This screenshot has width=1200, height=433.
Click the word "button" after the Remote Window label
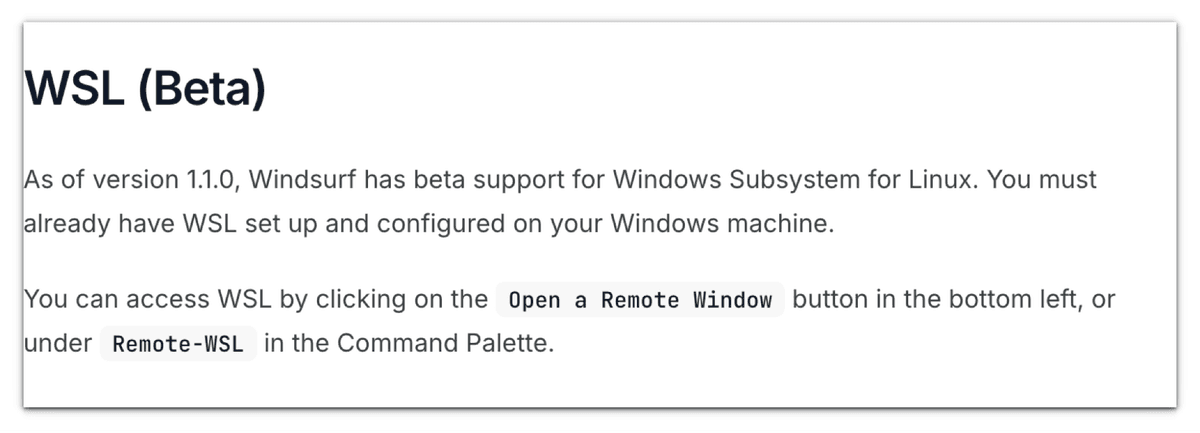click(828, 300)
